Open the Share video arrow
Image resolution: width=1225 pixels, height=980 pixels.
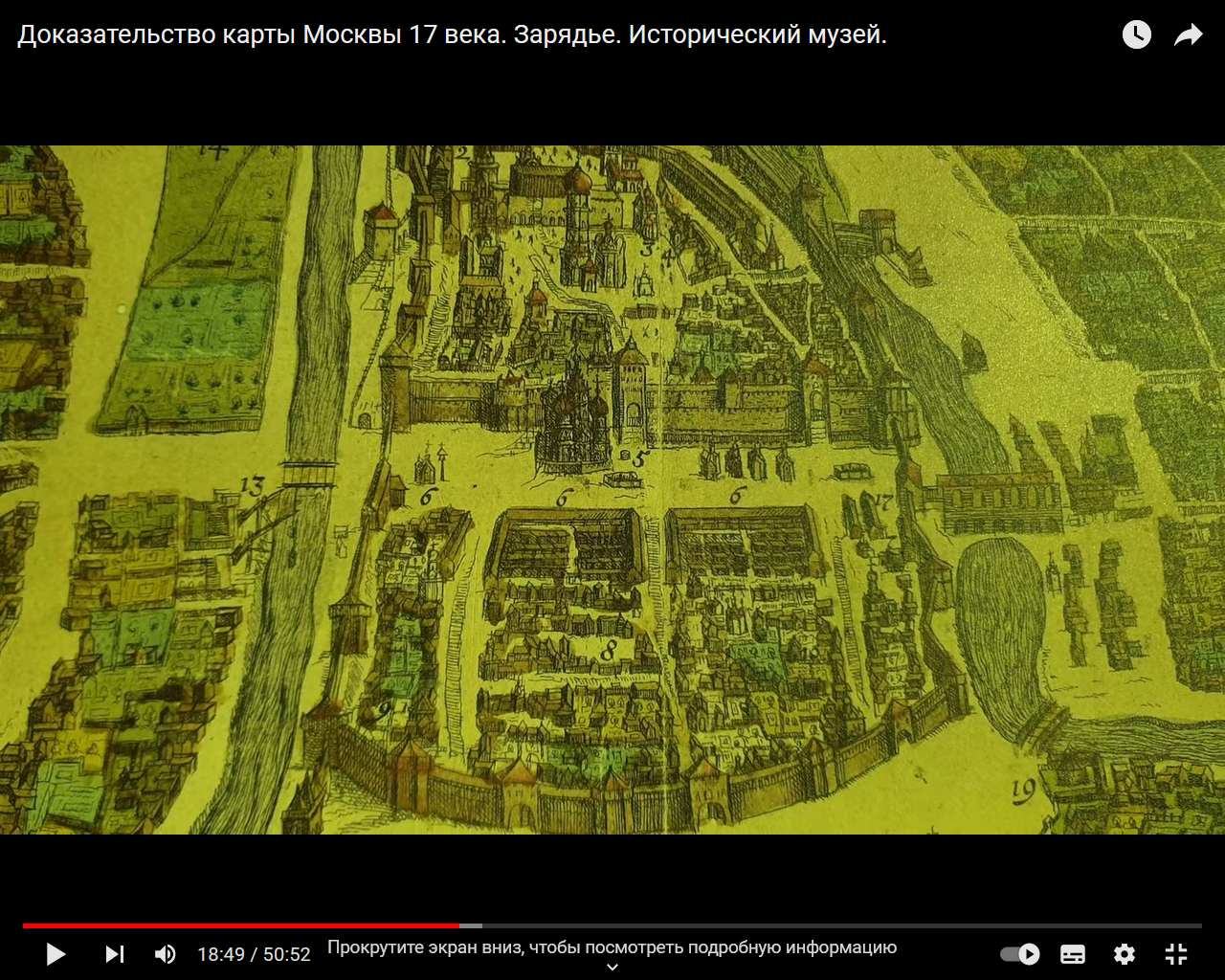(x=1189, y=35)
